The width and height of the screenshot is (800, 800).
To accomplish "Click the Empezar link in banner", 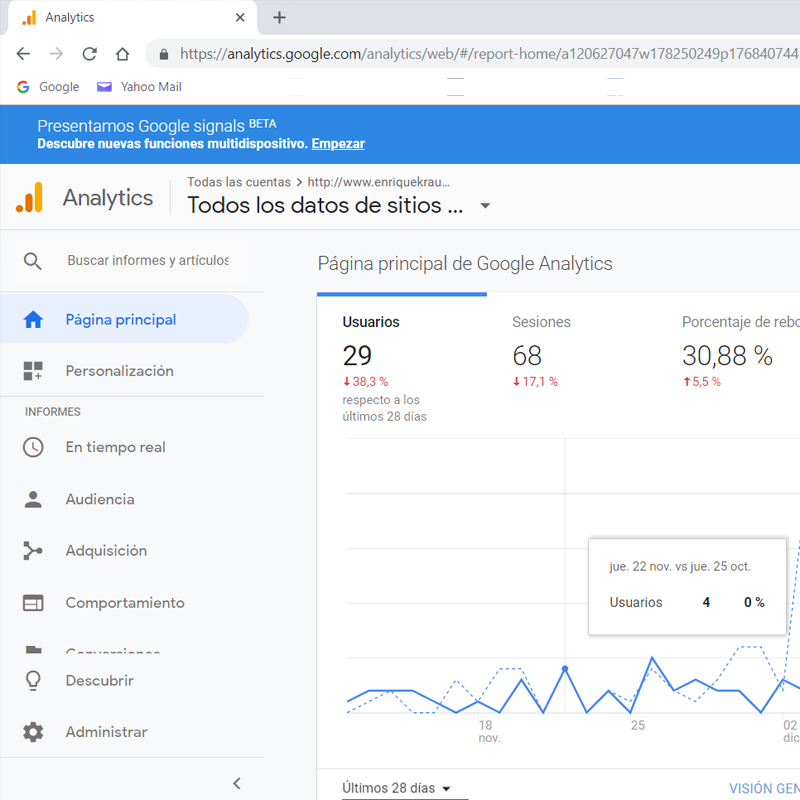I will click(338, 144).
